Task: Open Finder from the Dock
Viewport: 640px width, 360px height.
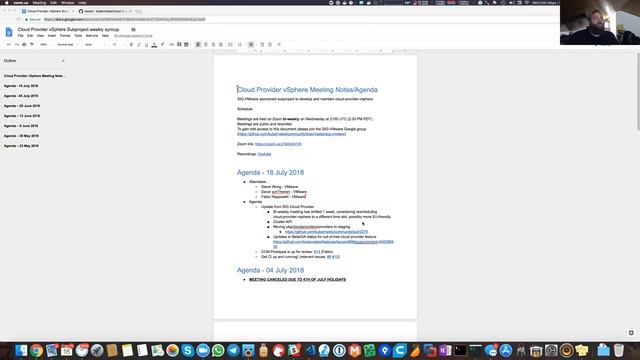Action: click(x=21, y=350)
